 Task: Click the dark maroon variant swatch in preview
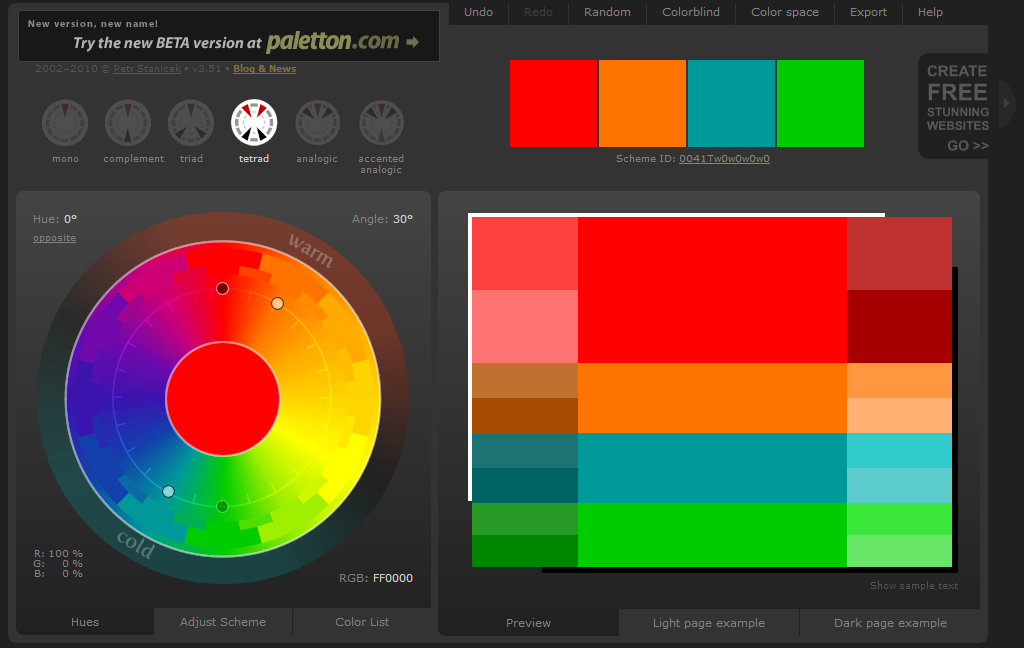(899, 327)
